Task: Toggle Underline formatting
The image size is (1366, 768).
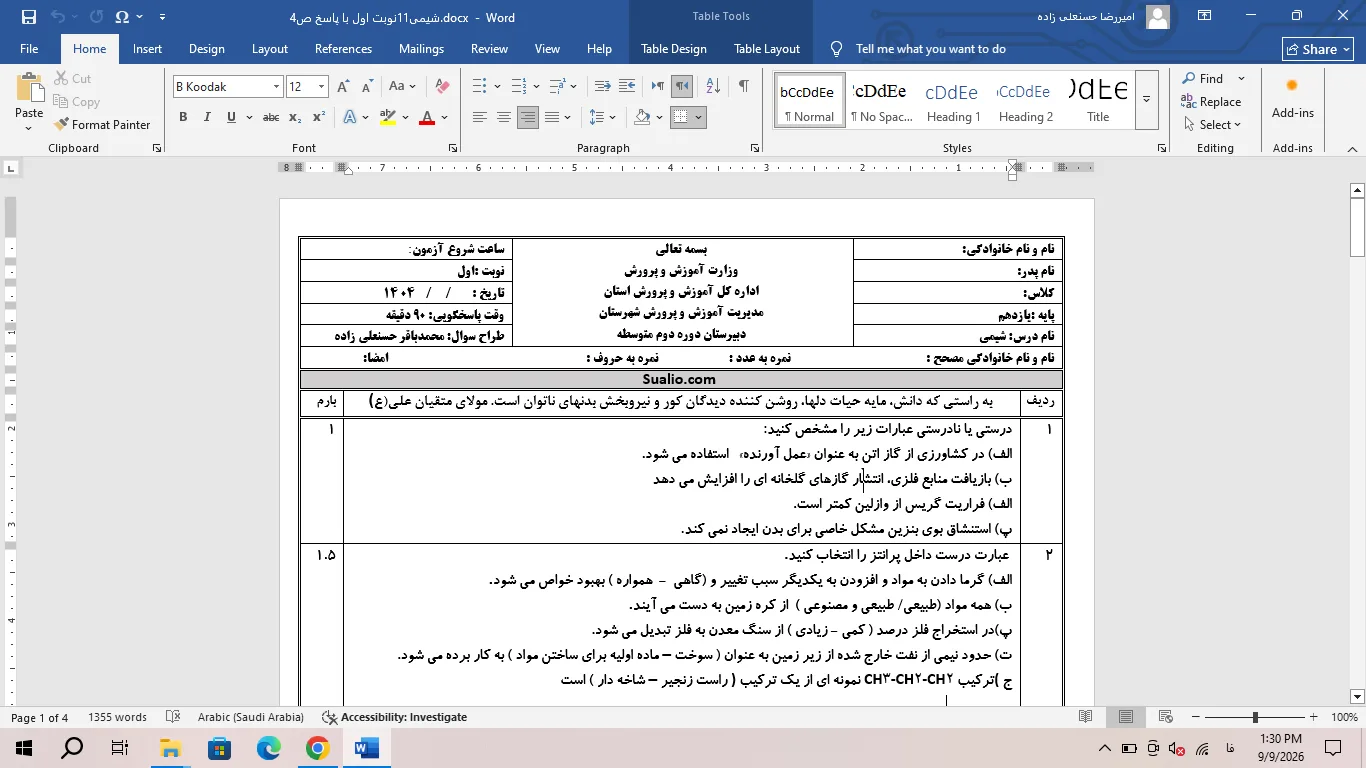Action: [231, 117]
